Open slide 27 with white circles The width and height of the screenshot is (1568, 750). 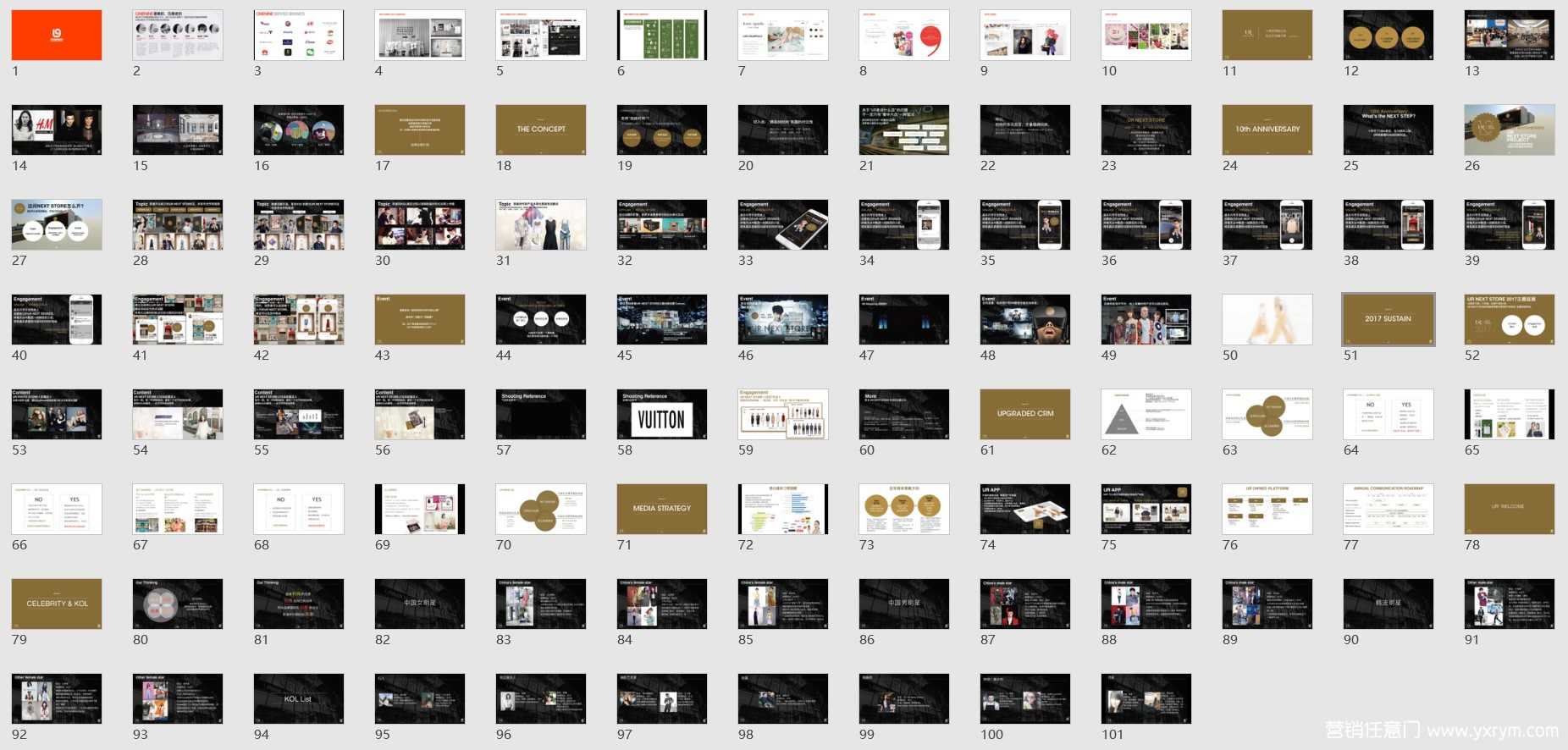click(57, 224)
